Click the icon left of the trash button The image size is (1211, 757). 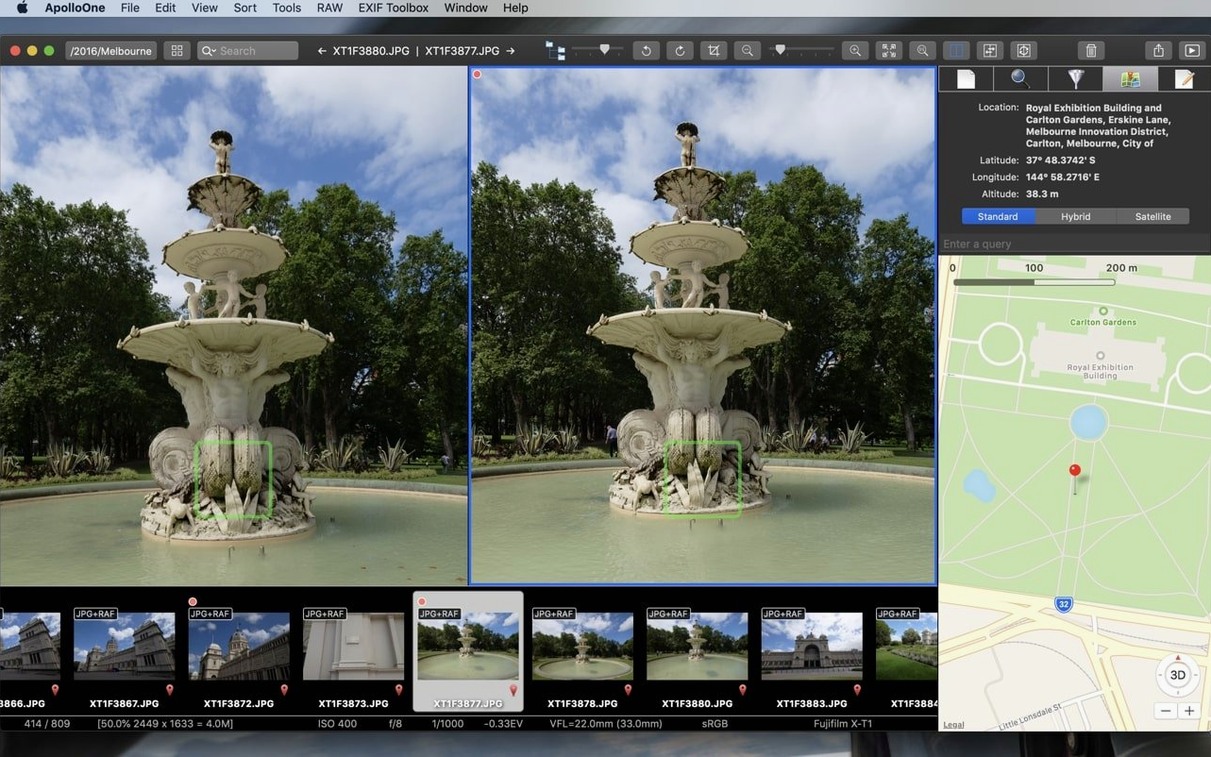click(x=1024, y=51)
